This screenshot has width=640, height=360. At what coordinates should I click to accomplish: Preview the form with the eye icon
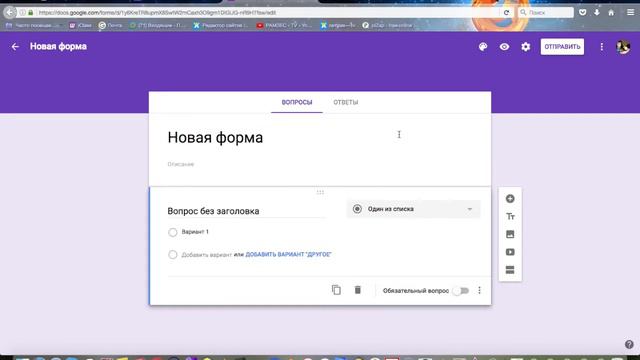click(504, 47)
